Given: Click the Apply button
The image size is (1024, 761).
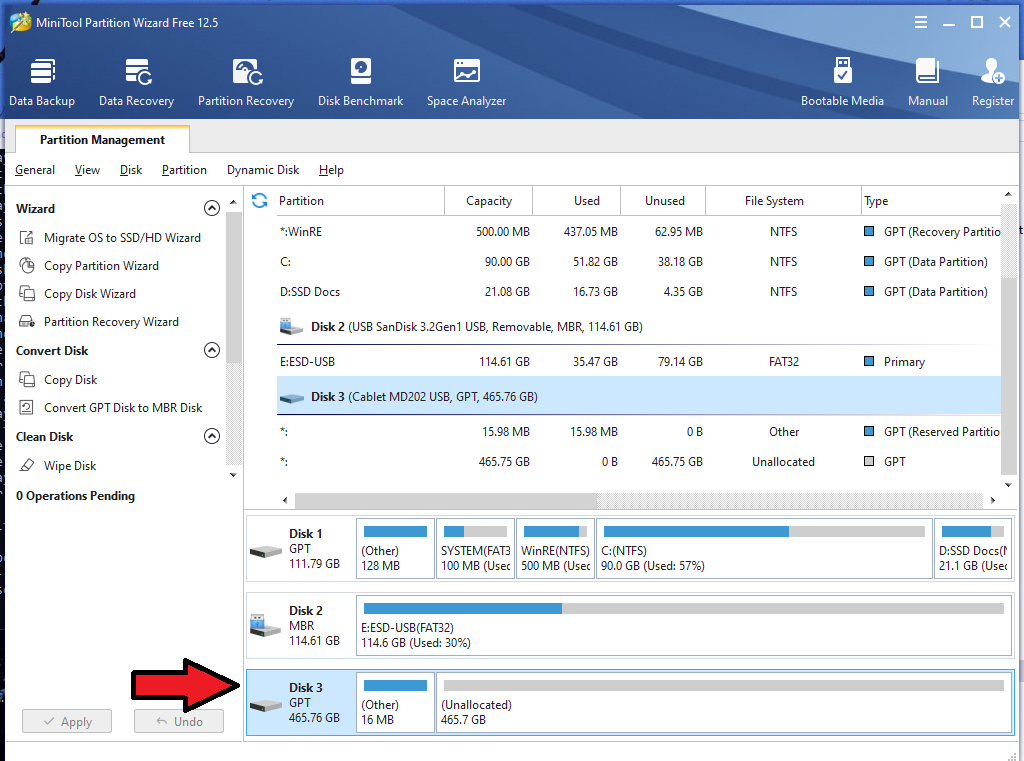Looking at the screenshot, I should pos(67,721).
